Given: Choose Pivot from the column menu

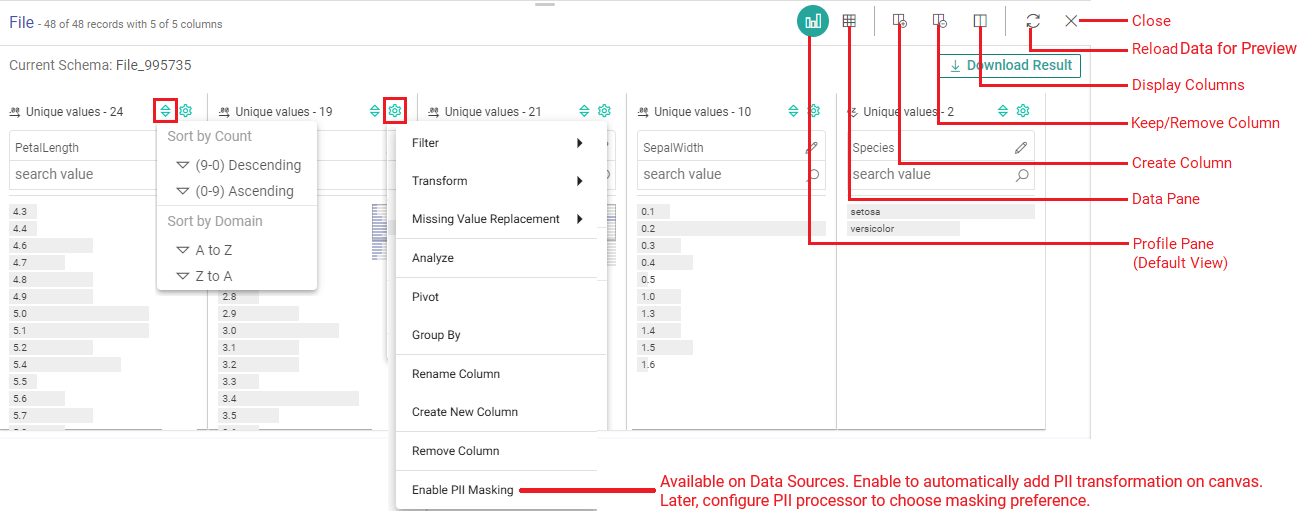Looking at the screenshot, I should 426,297.
